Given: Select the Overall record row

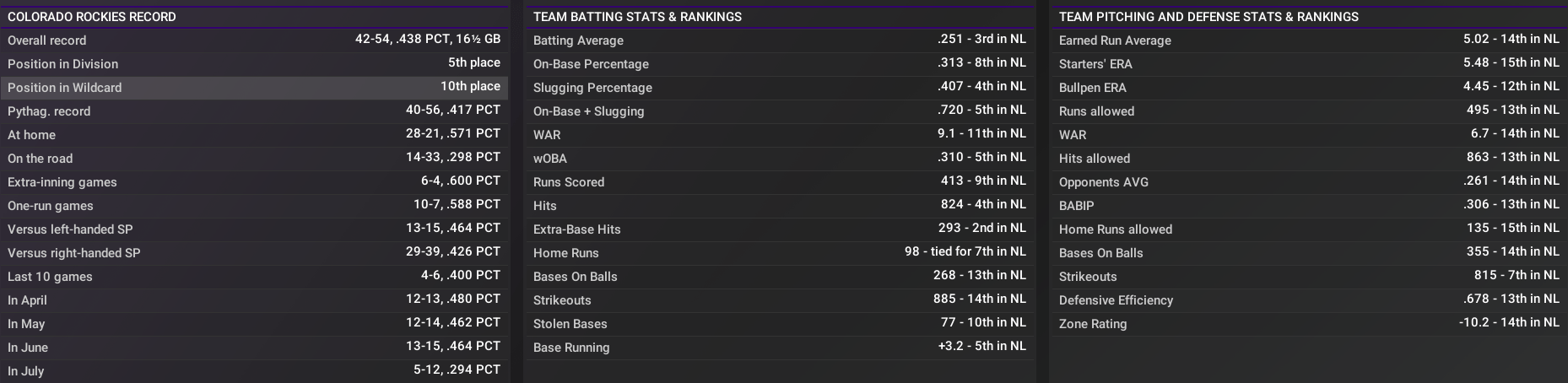Looking at the screenshot, I should [253, 40].
